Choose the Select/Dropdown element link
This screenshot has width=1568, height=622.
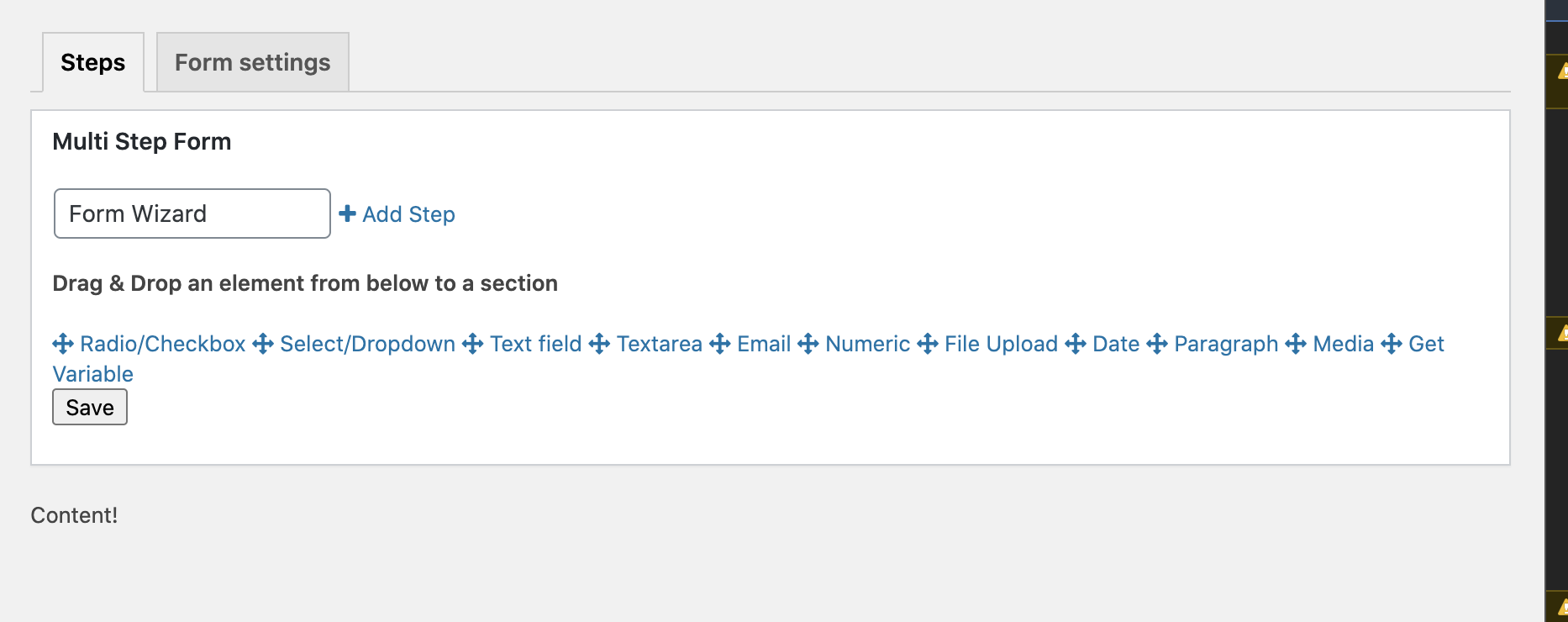[367, 344]
